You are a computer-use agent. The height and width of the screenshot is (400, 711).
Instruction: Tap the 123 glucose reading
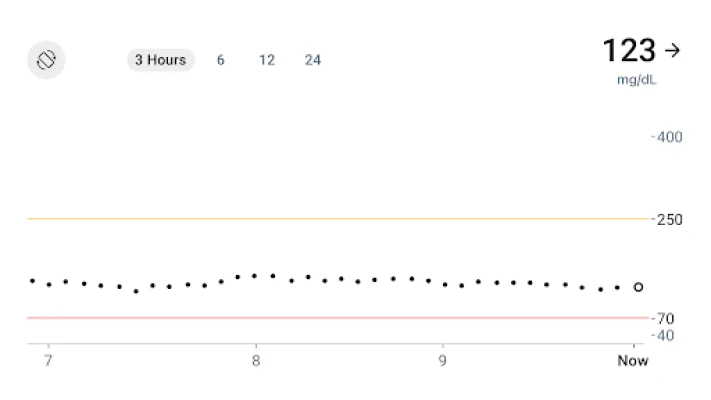628,50
